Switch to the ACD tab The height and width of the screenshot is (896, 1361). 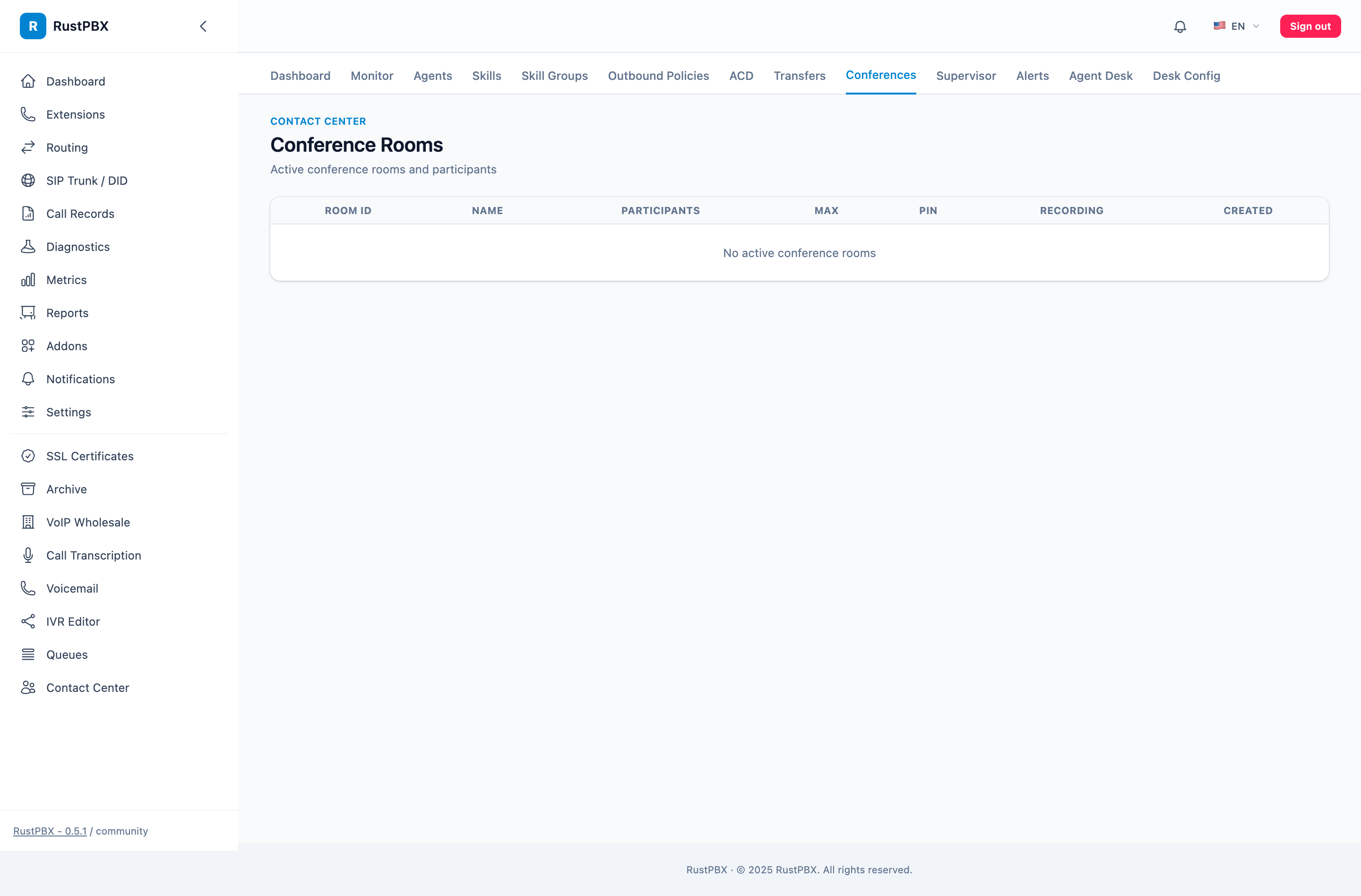pyautogui.click(x=741, y=76)
